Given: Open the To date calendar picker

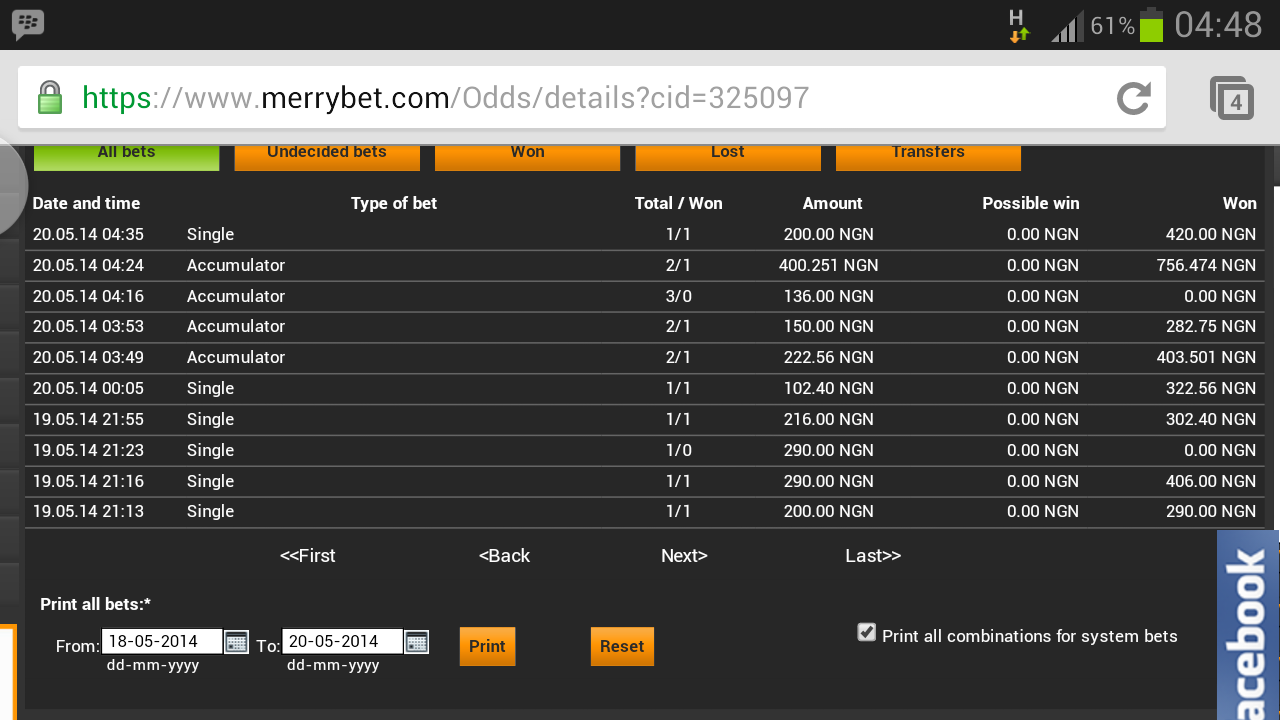Looking at the screenshot, I should pyautogui.click(x=416, y=642).
